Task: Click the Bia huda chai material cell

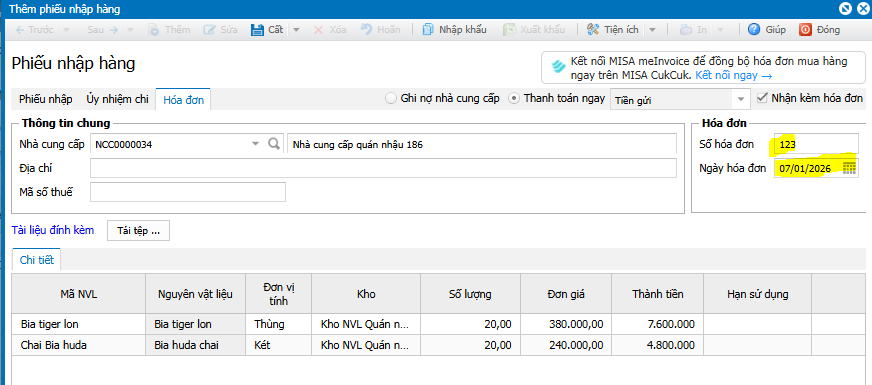Action: coord(195,345)
